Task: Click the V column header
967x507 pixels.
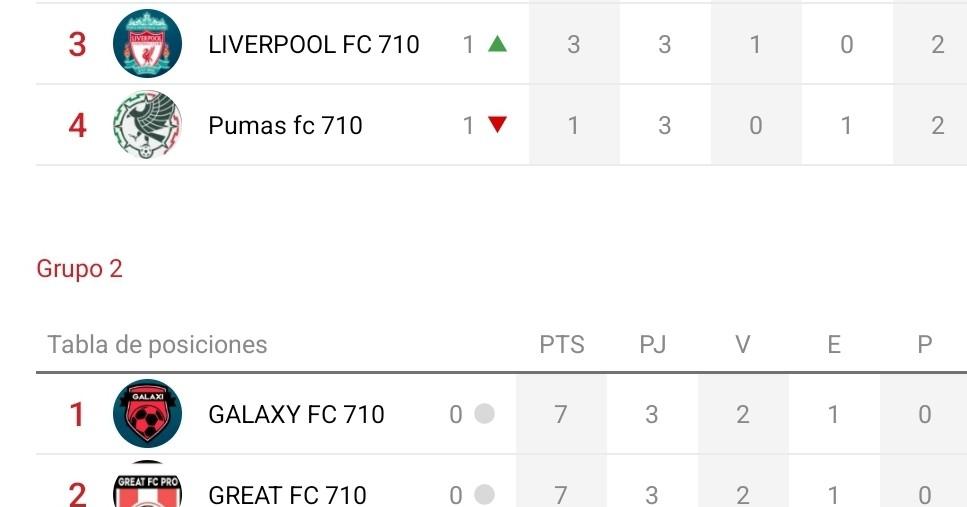Action: 743,345
